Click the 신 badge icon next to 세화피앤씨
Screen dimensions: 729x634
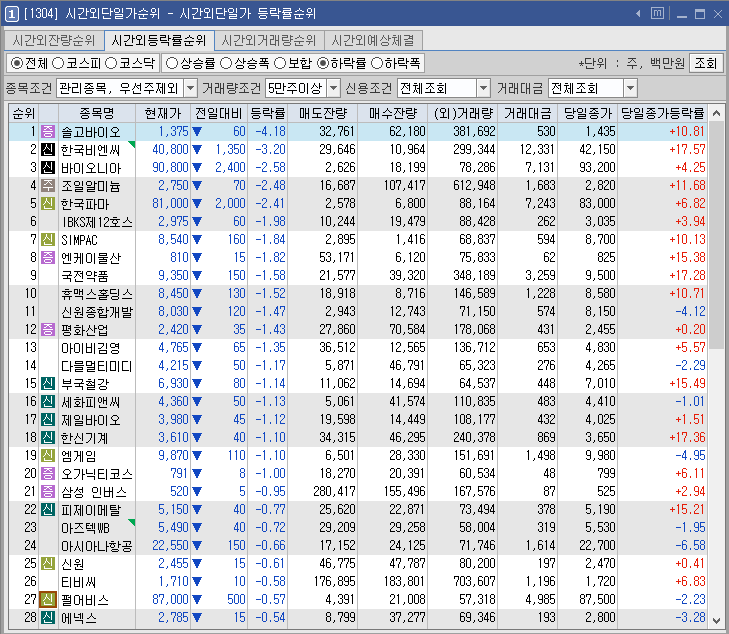[48, 402]
